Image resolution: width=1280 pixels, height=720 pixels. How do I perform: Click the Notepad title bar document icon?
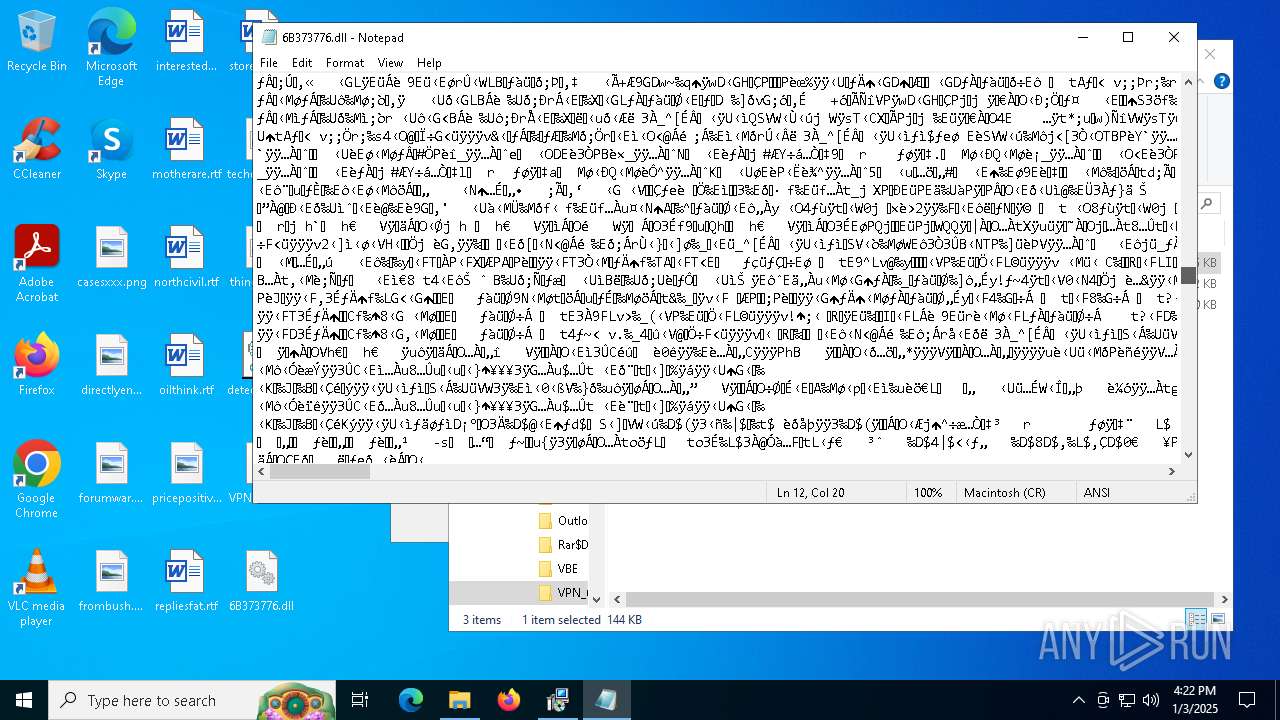click(269, 37)
